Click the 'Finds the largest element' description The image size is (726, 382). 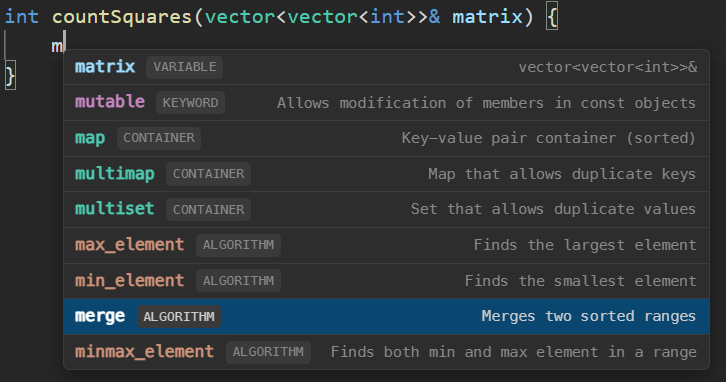(585, 245)
